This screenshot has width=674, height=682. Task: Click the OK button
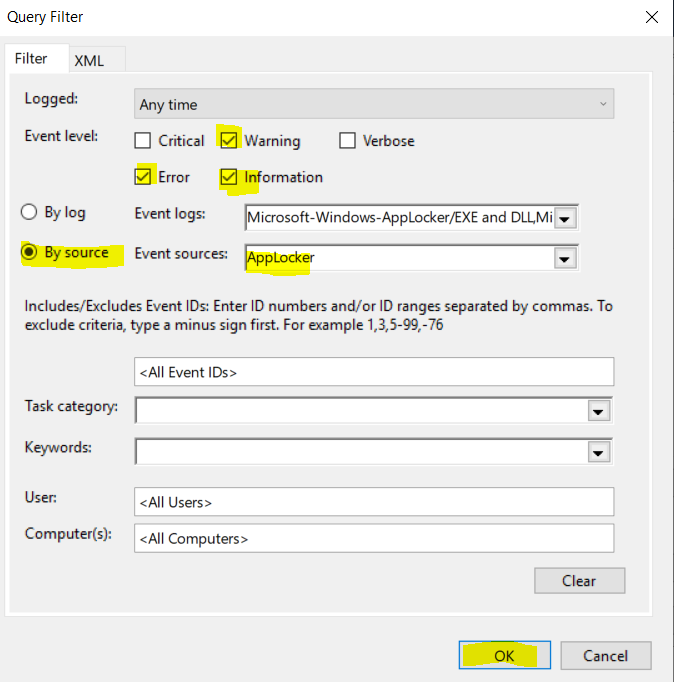[x=504, y=655]
